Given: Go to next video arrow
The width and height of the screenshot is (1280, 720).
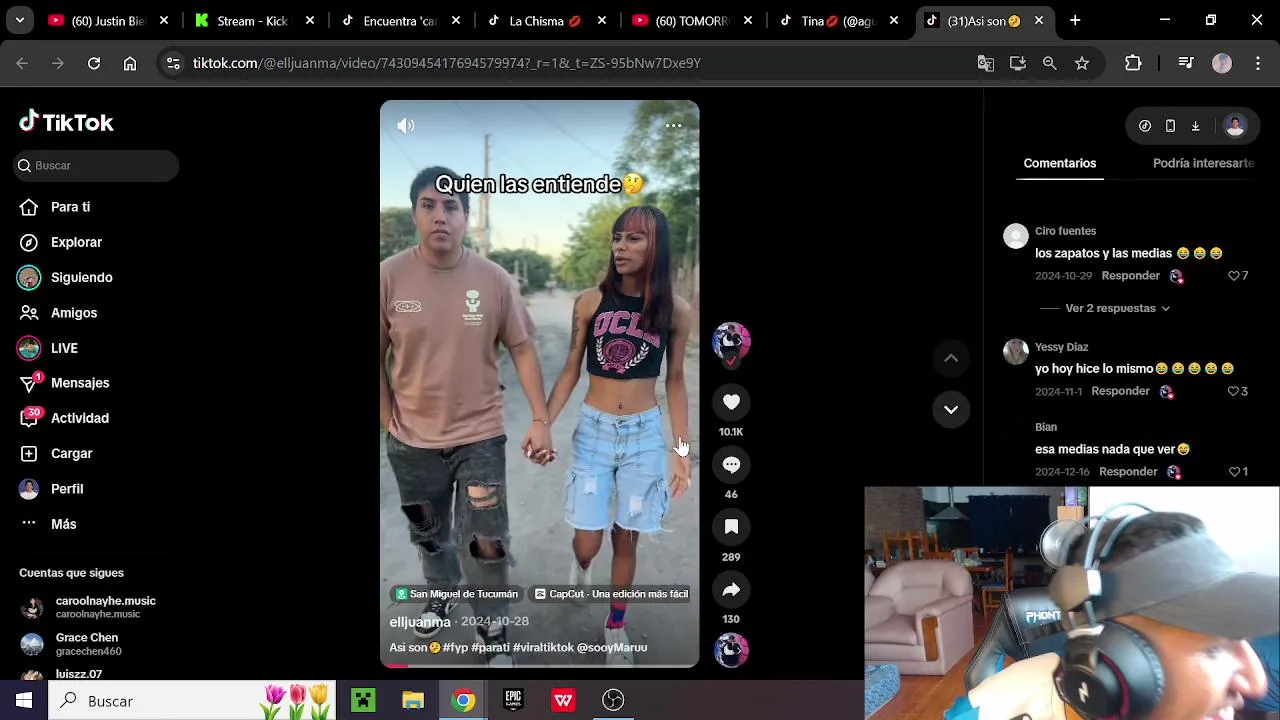Looking at the screenshot, I should click(951, 409).
